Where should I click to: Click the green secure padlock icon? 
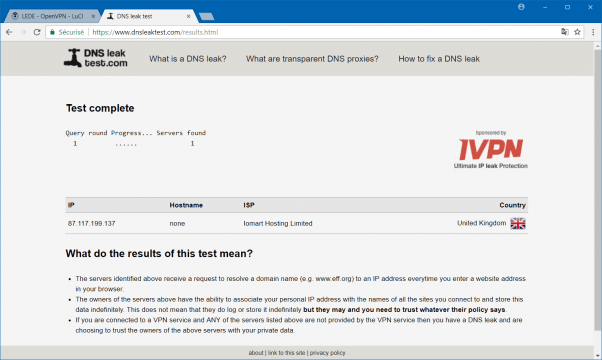pos(53,32)
